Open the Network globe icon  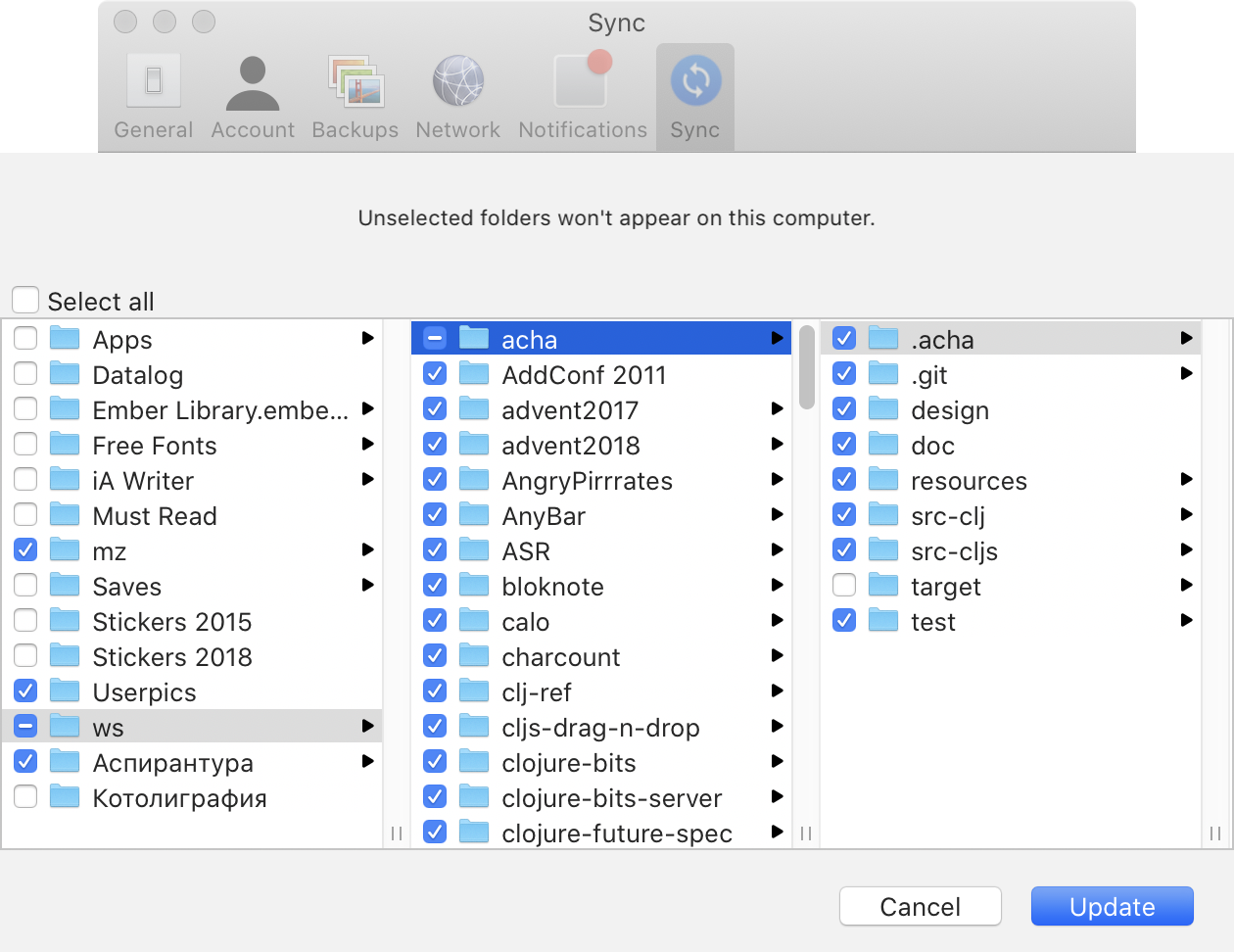458,81
